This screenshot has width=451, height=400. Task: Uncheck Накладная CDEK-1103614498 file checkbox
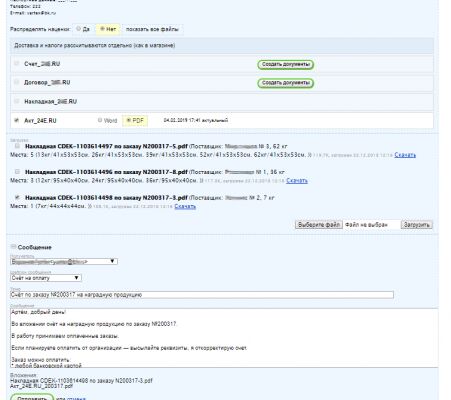click(17, 197)
